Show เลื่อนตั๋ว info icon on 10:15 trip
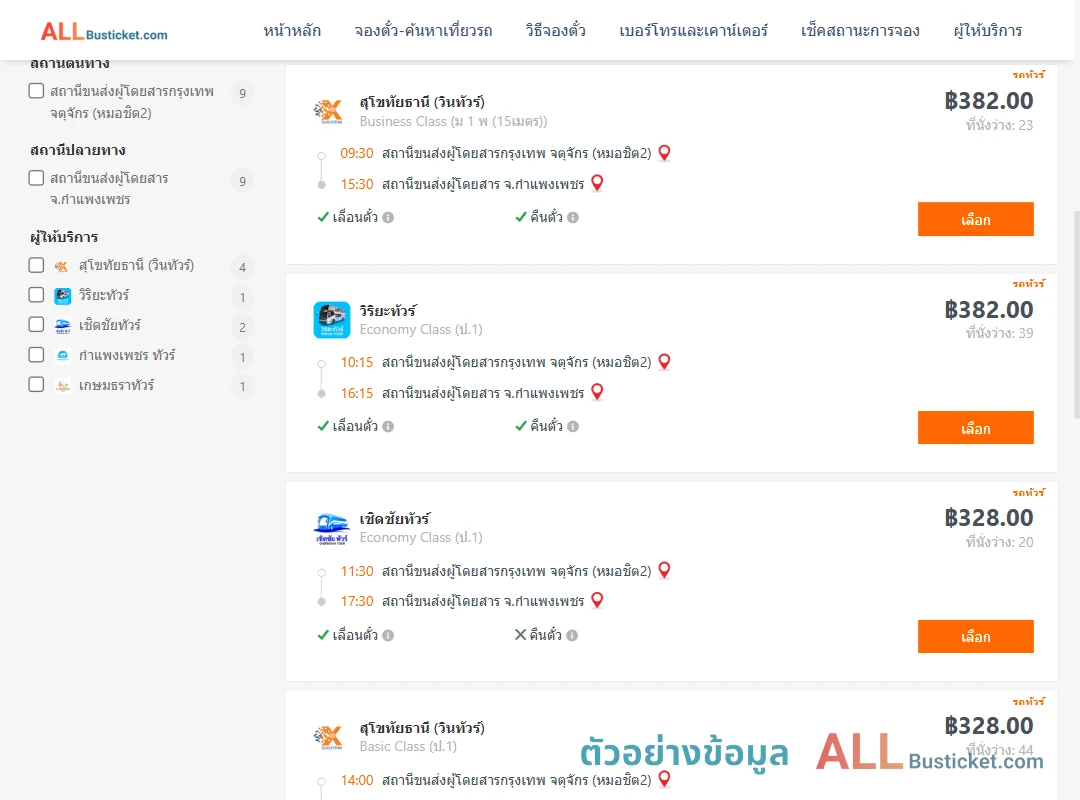 pos(388,427)
